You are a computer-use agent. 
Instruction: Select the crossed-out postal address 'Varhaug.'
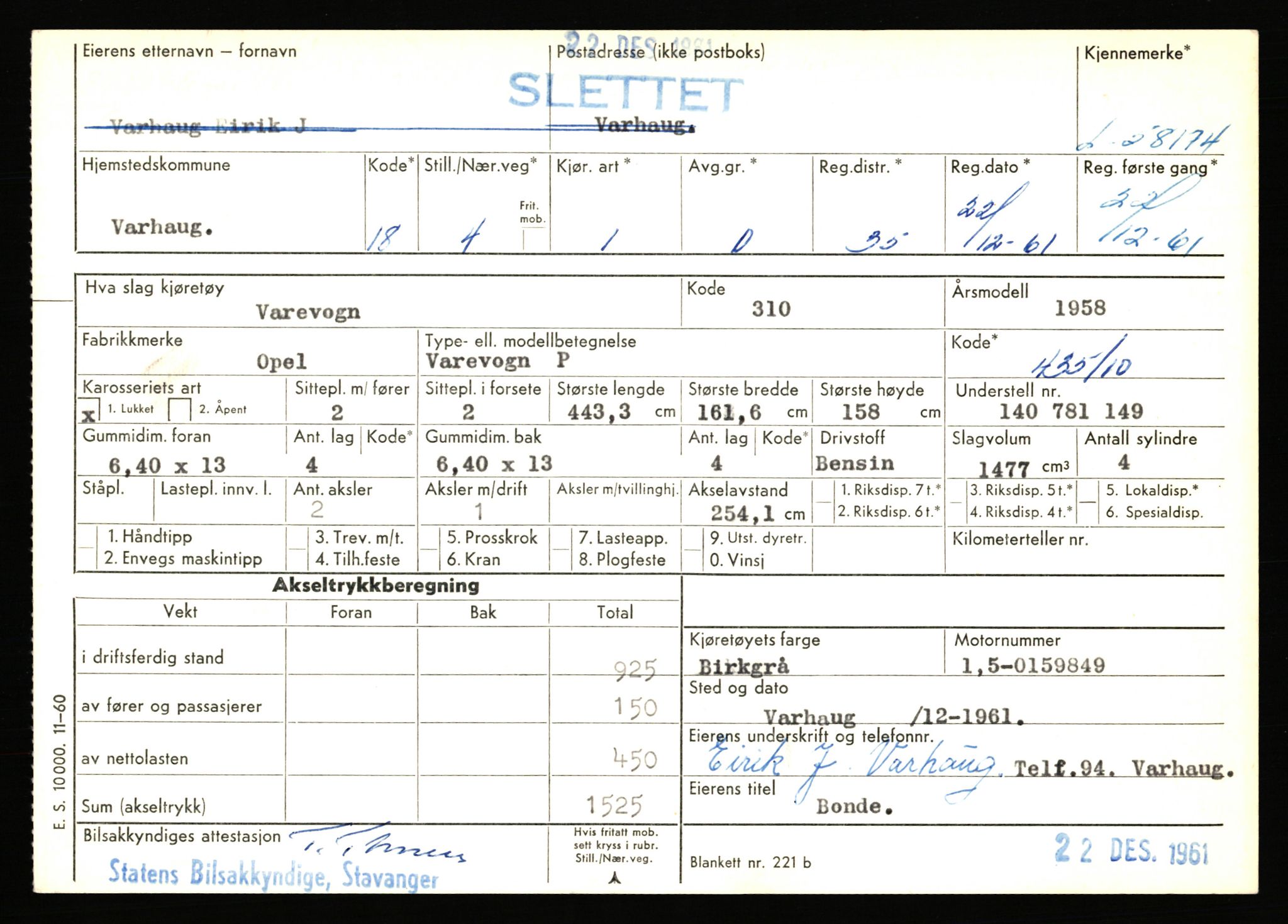coord(645,125)
